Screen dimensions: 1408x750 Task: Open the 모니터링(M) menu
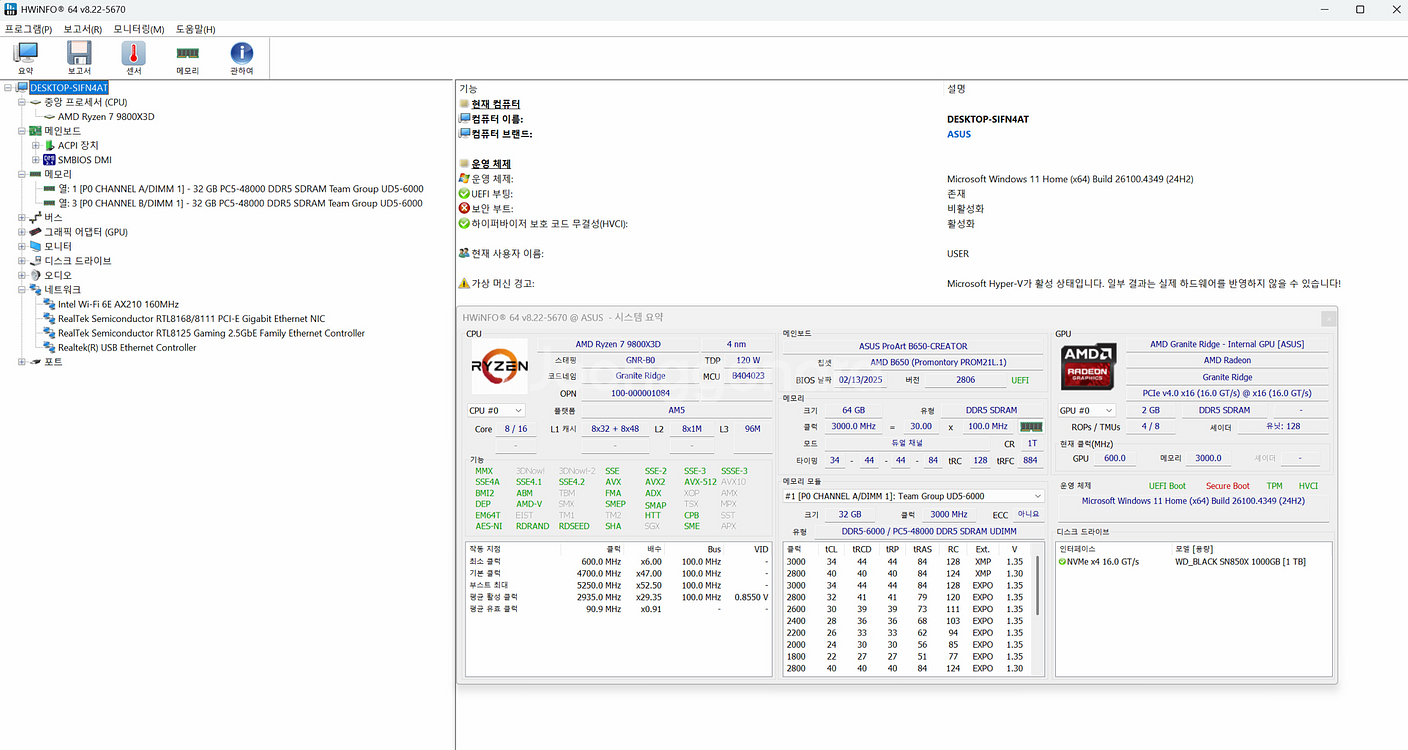[138, 29]
